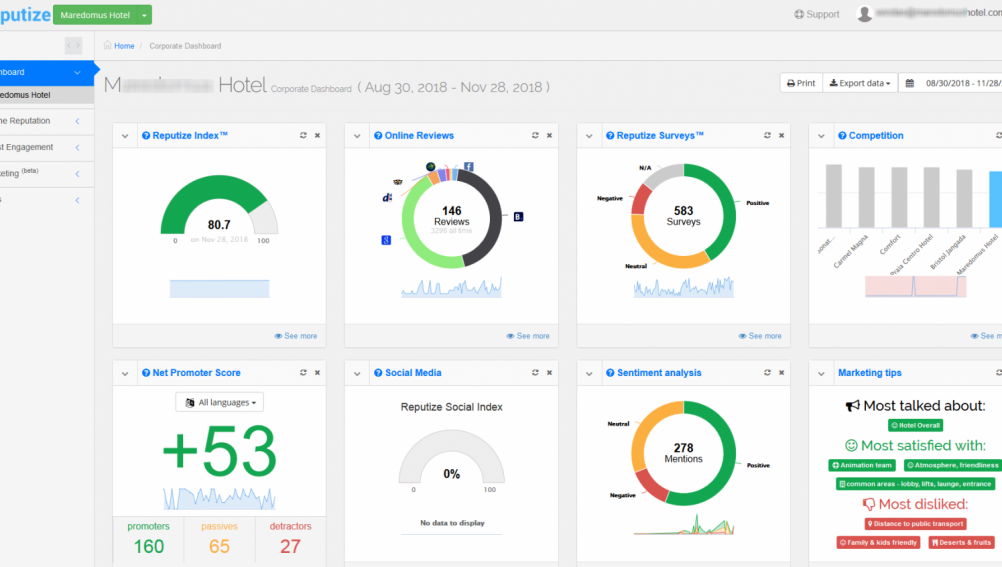Open the Export data dropdown
Image resolution: width=1002 pixels, height=567 pixels.
(x=860, y=83)
